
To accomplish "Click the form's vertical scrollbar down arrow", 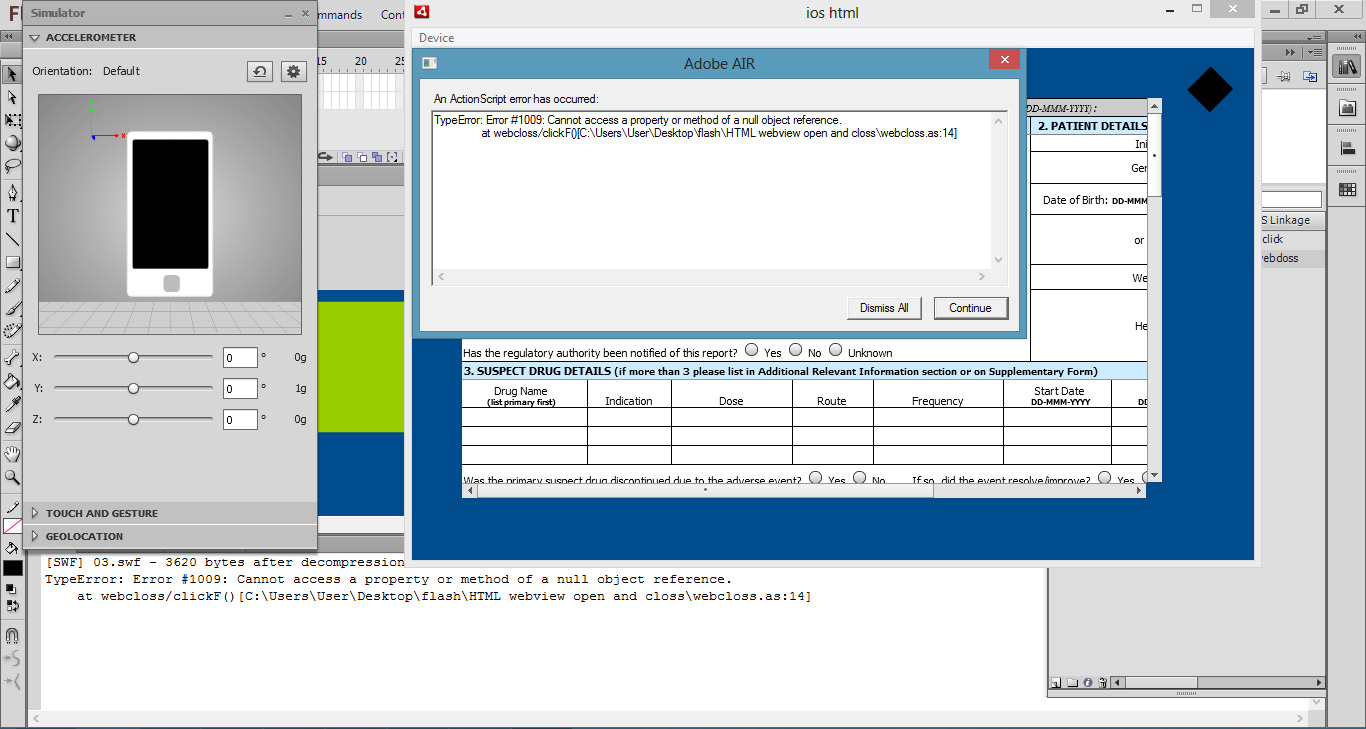I will [1154, 475].
